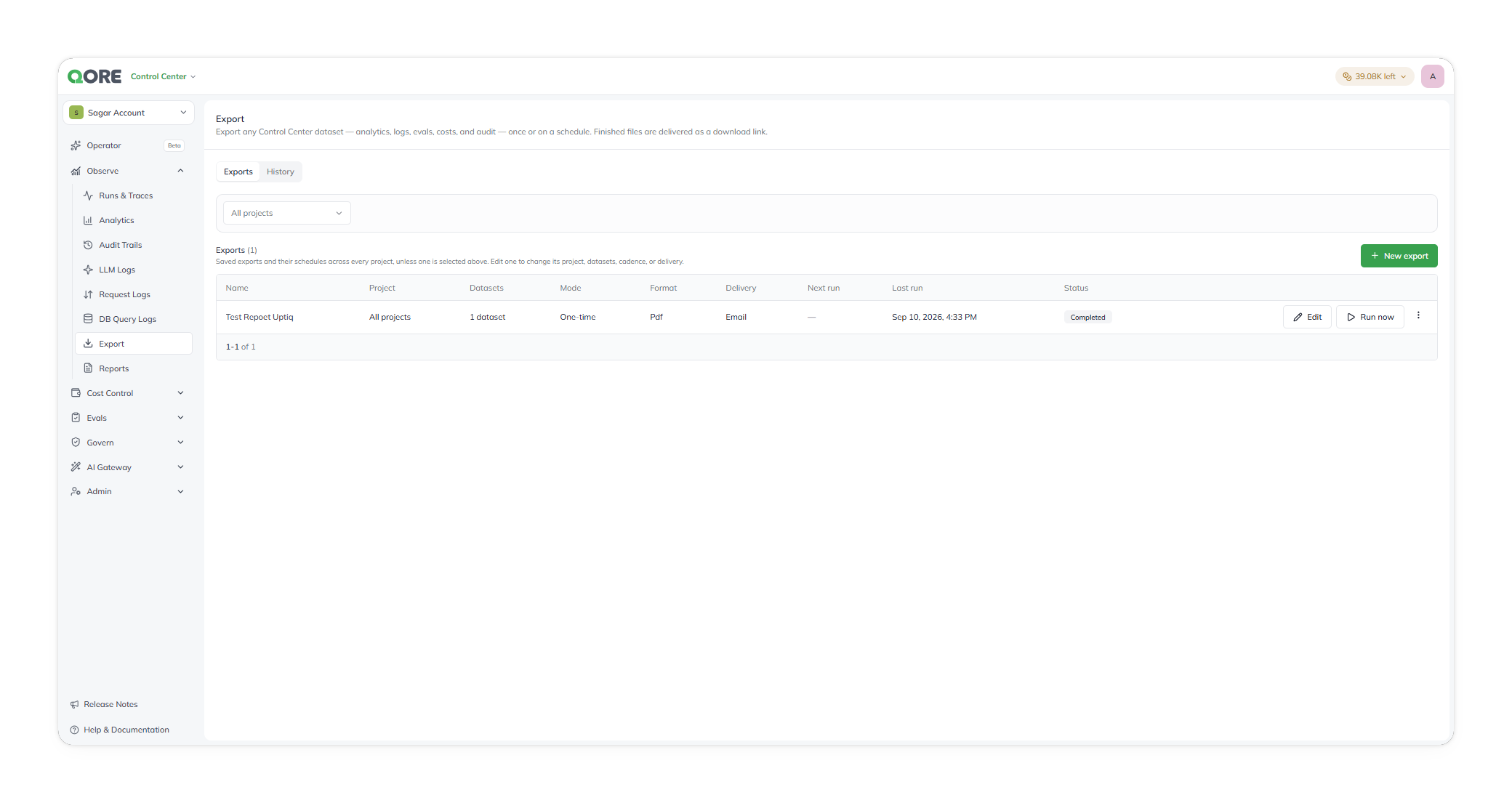Collapse the Observe section chevron

pyautogui.click(x=180, y=171)
